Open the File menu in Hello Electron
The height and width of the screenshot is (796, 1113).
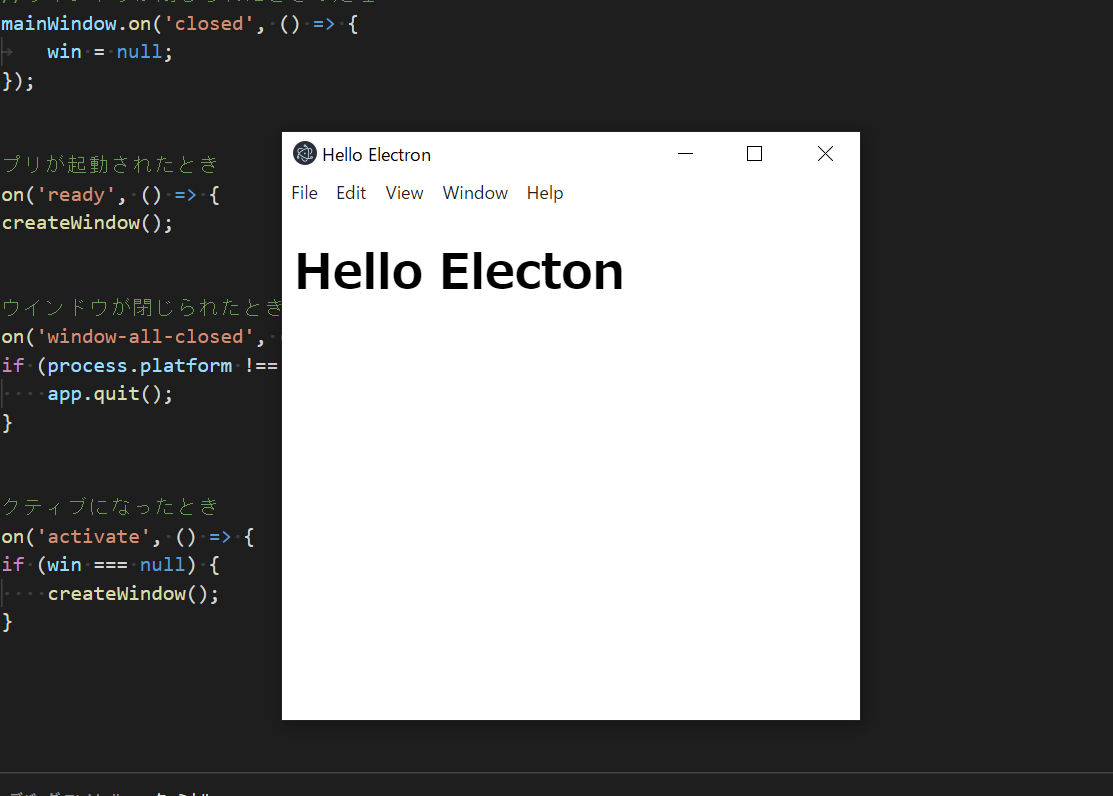pyautogui.click(x=305, y=193)
